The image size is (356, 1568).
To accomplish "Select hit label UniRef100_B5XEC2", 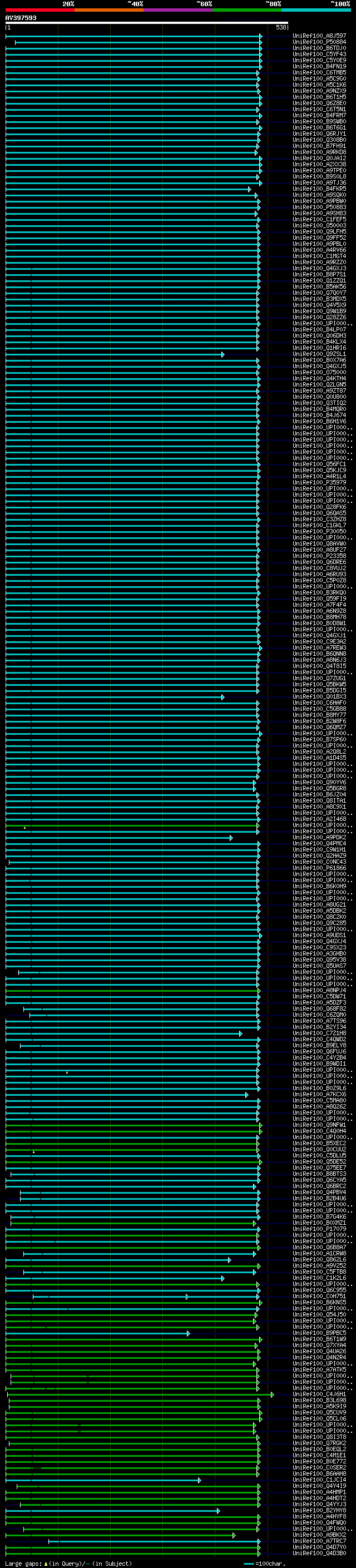I will (319, 1143).
